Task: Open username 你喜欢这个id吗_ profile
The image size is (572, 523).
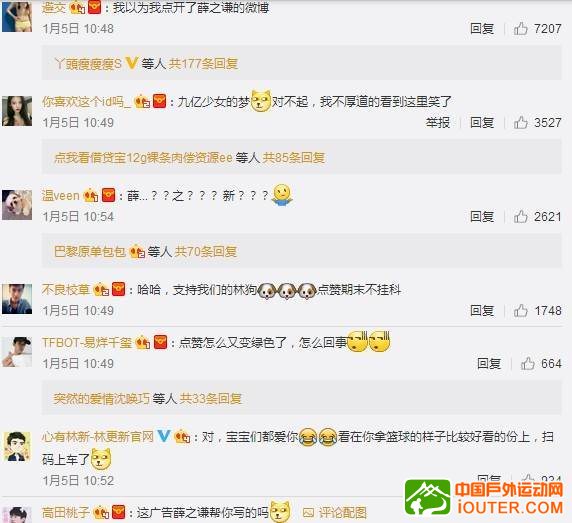Action: (86, 101)
